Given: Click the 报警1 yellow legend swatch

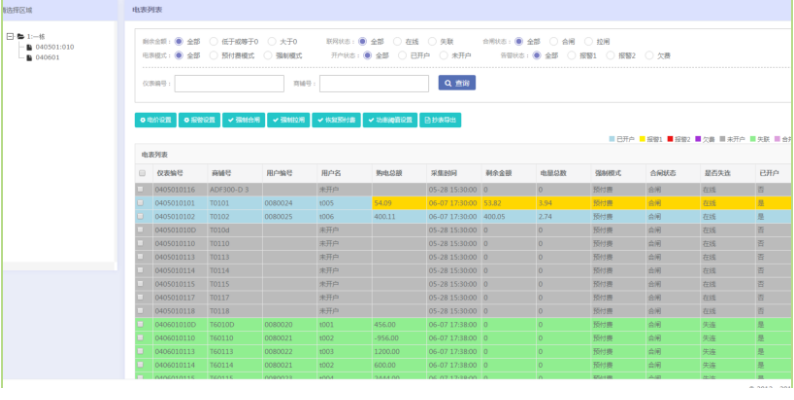Looking at the screenshot, I should coord(642,139).
